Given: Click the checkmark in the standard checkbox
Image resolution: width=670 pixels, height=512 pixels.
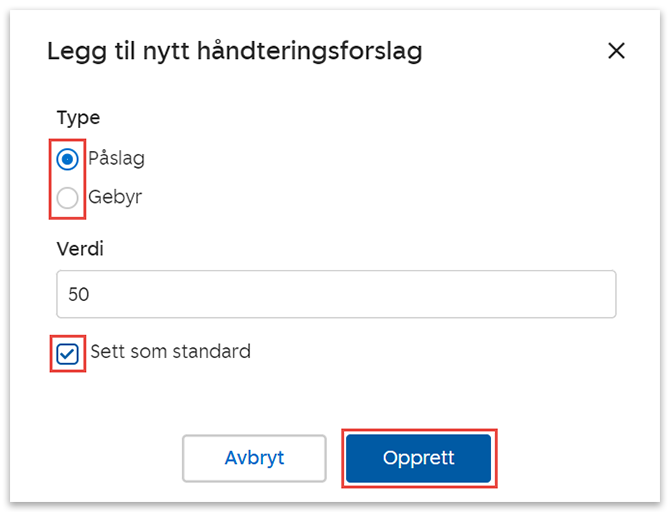Looking at the screenshot, I should 68,353.
